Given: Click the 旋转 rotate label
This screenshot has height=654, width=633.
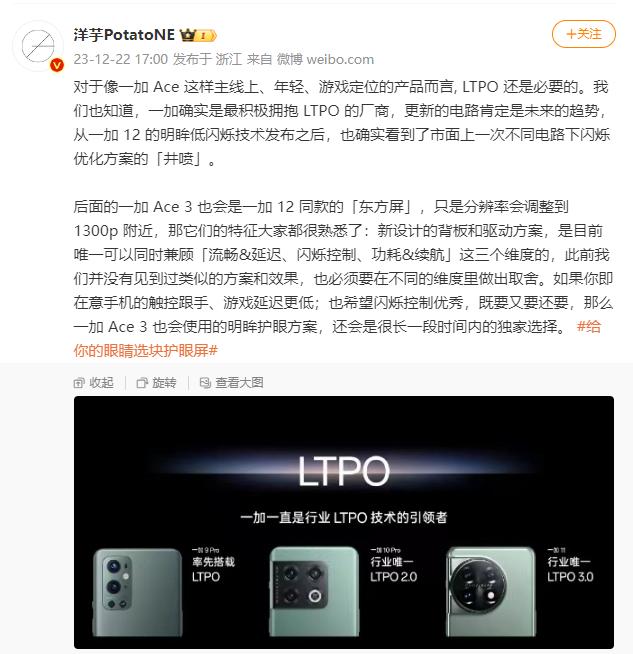Looking at the screenshot, I should tap(164, 382).
